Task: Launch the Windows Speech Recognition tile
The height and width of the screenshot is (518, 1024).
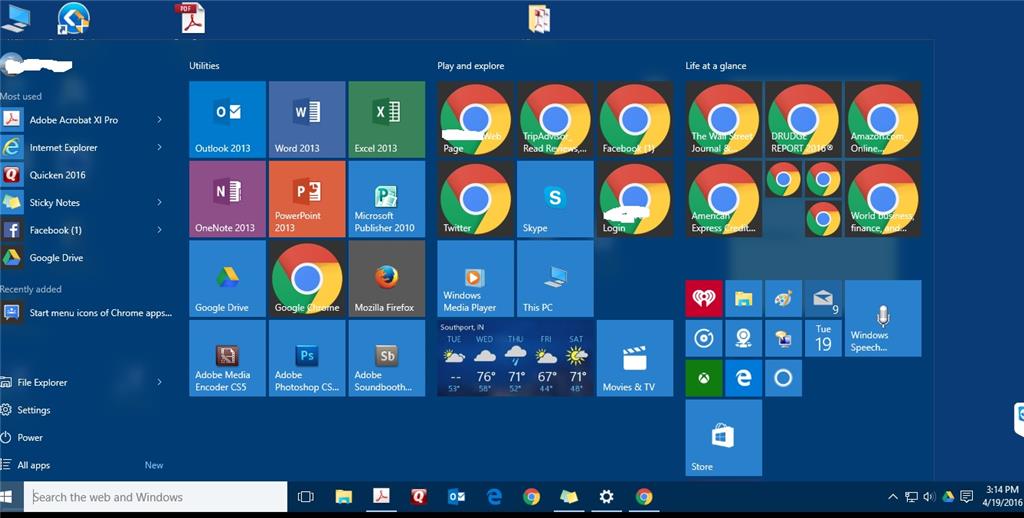Action: pos(883,318)
